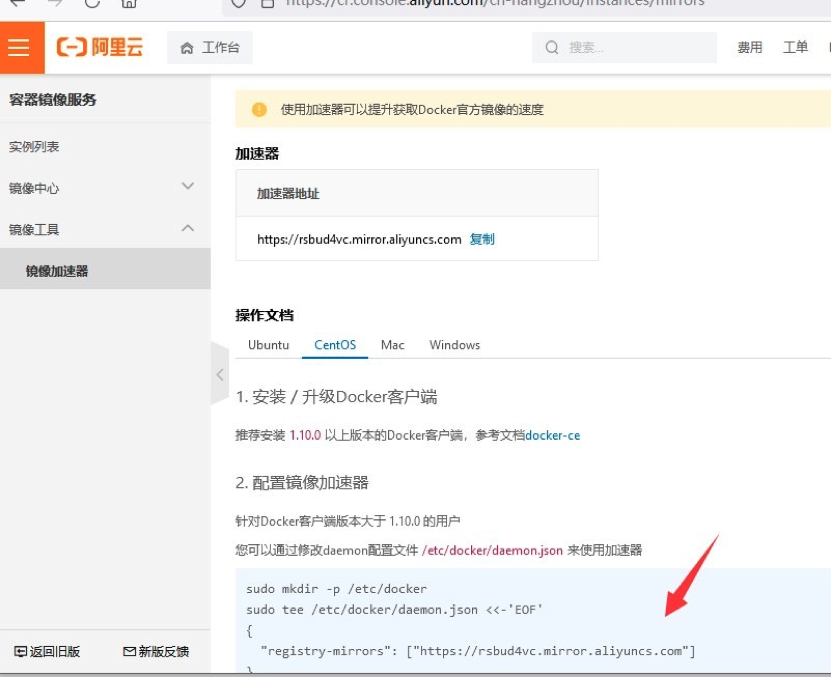Click 返回旧版 at the sidebar bottom

[x=47, y=651]
